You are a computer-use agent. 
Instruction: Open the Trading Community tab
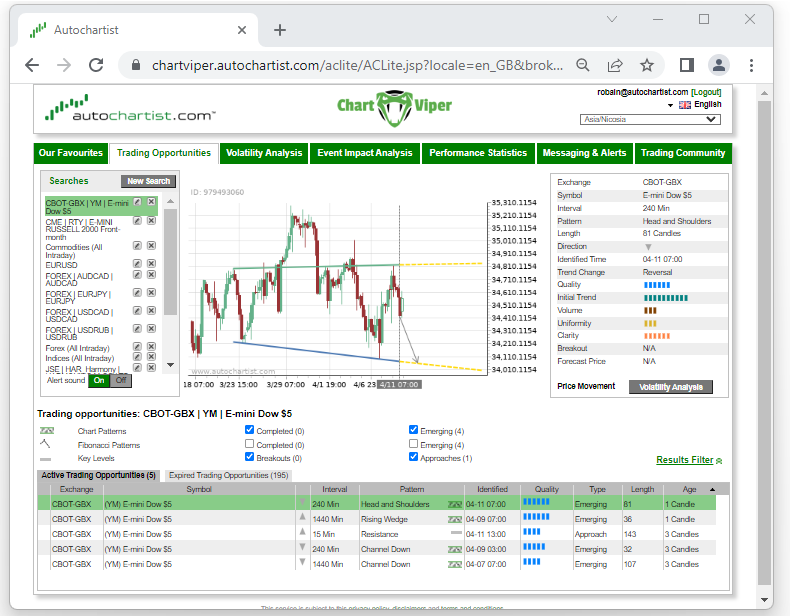[683, 153]
